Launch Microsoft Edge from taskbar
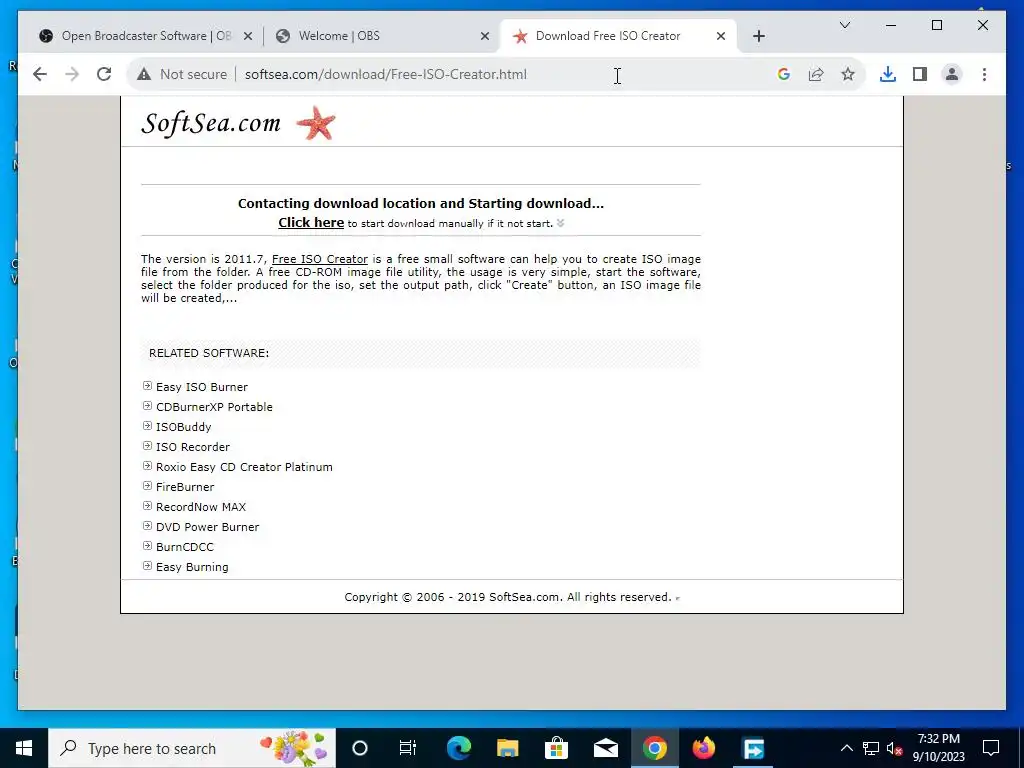This screenshot has height=768, width=1024. coord(458,748)
